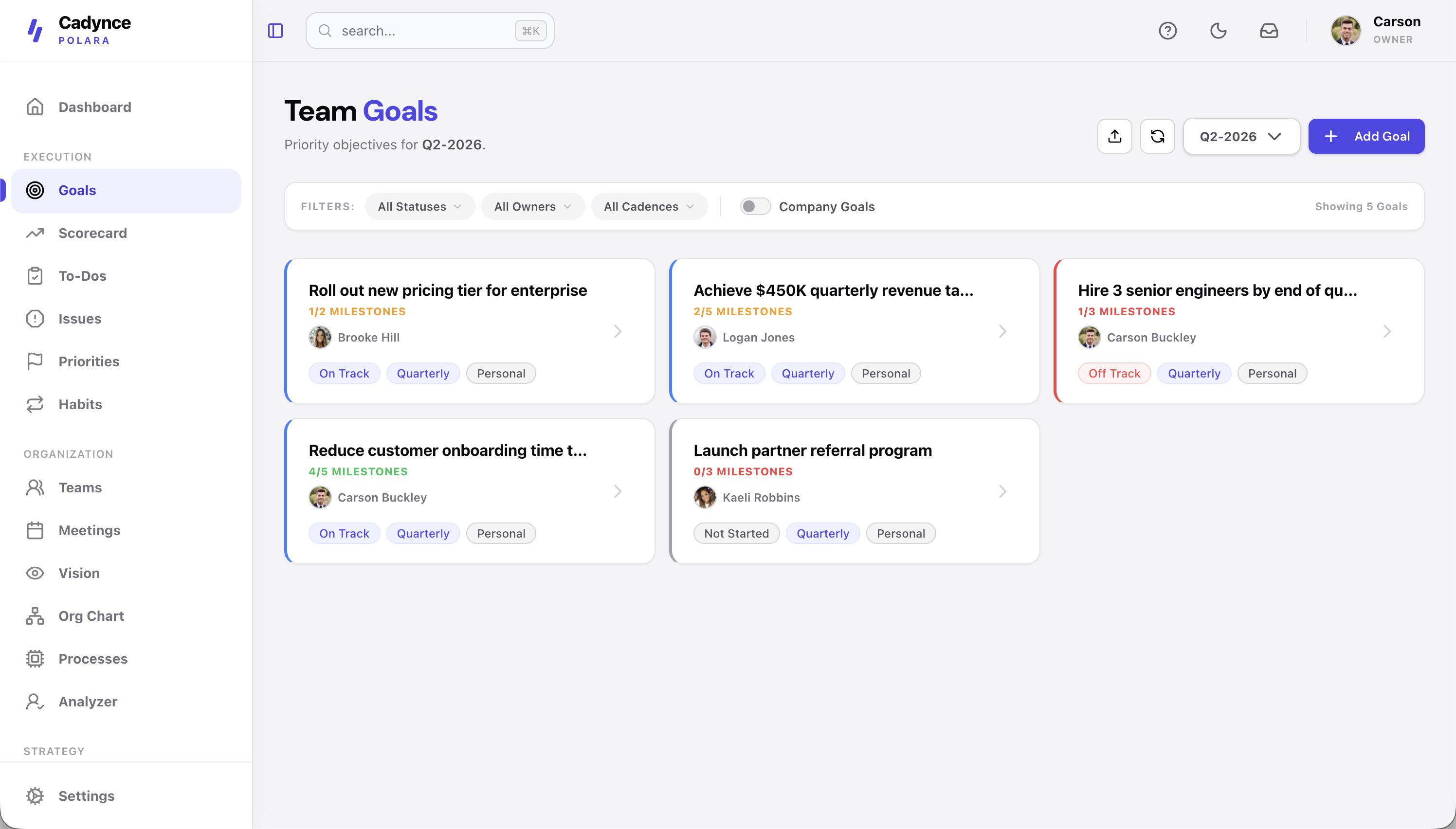This screenshot has height=829, width=1456.
Task: Click 2/5 Milestones progress label
Action: tap(743, 311)
